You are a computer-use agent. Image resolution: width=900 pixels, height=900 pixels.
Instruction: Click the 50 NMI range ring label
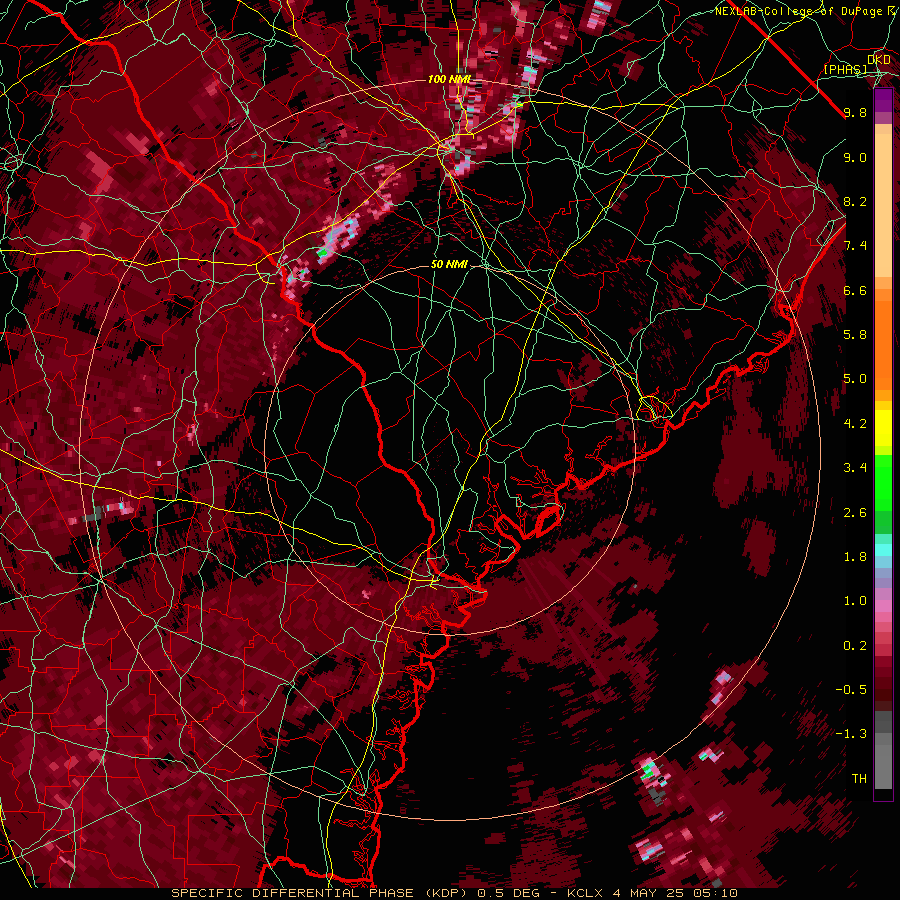pos(449,265)
